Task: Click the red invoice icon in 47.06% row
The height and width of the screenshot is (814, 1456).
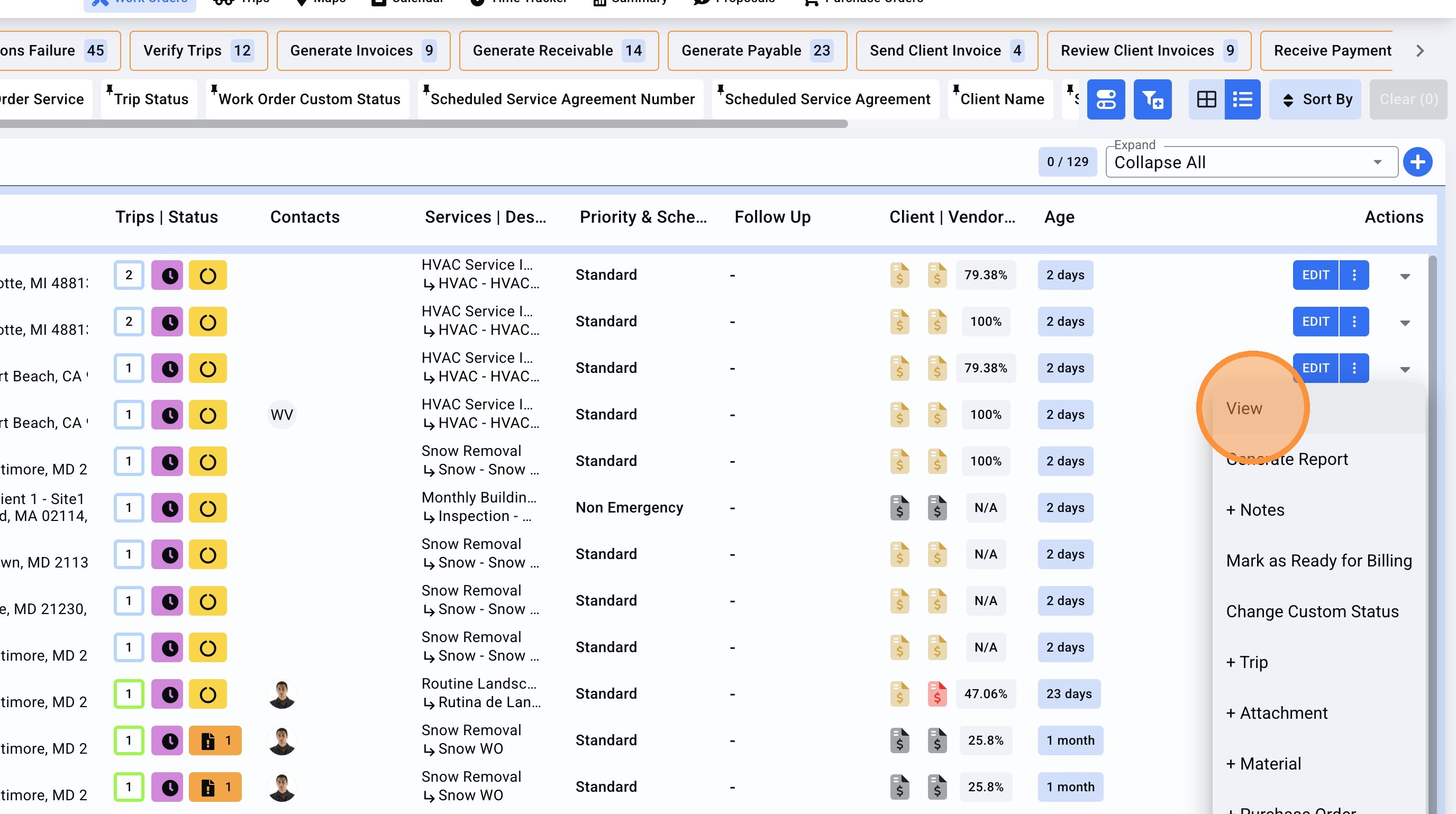Action: (936, 694)
